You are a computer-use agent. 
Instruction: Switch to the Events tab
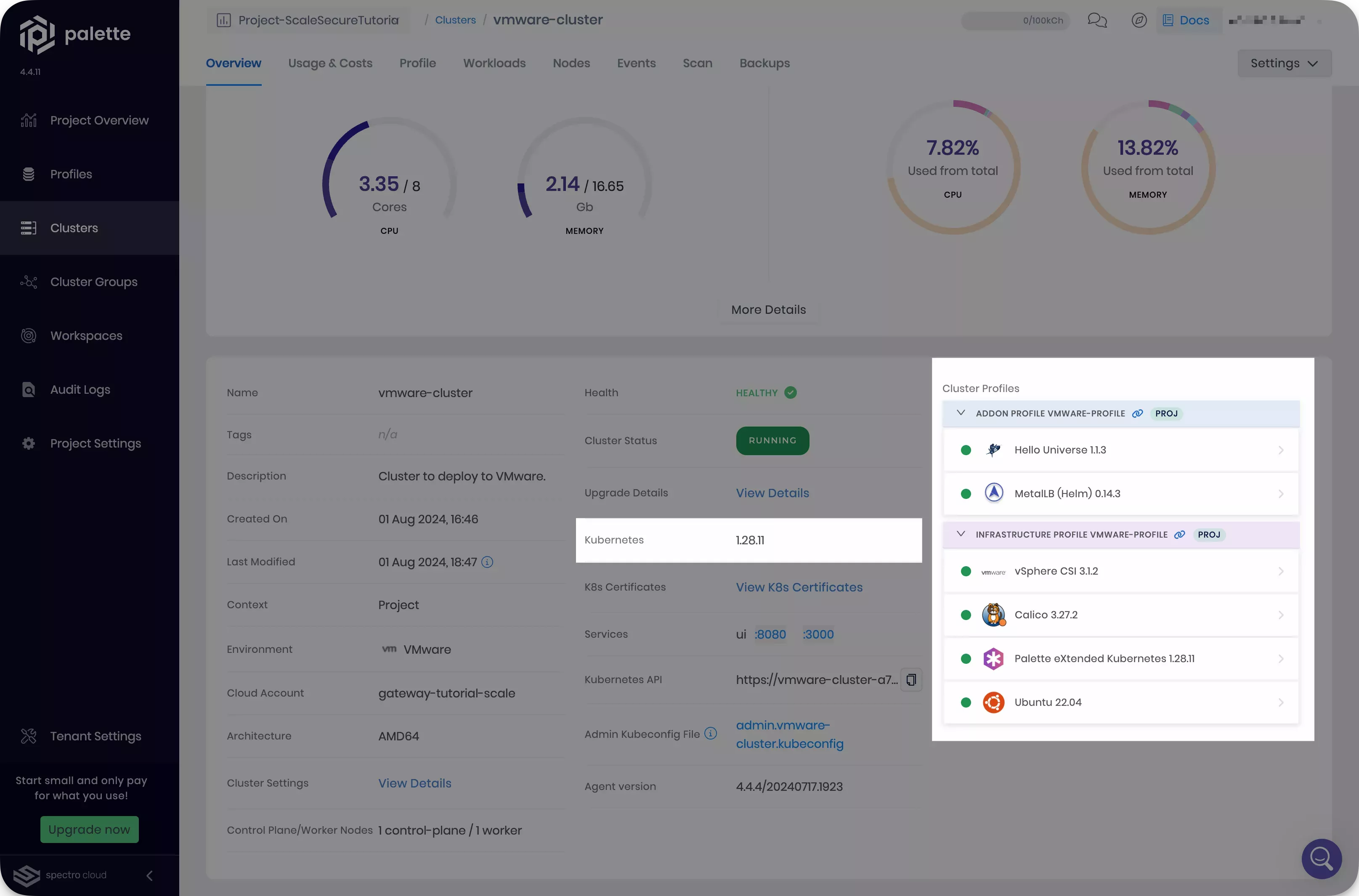[637, 63]
